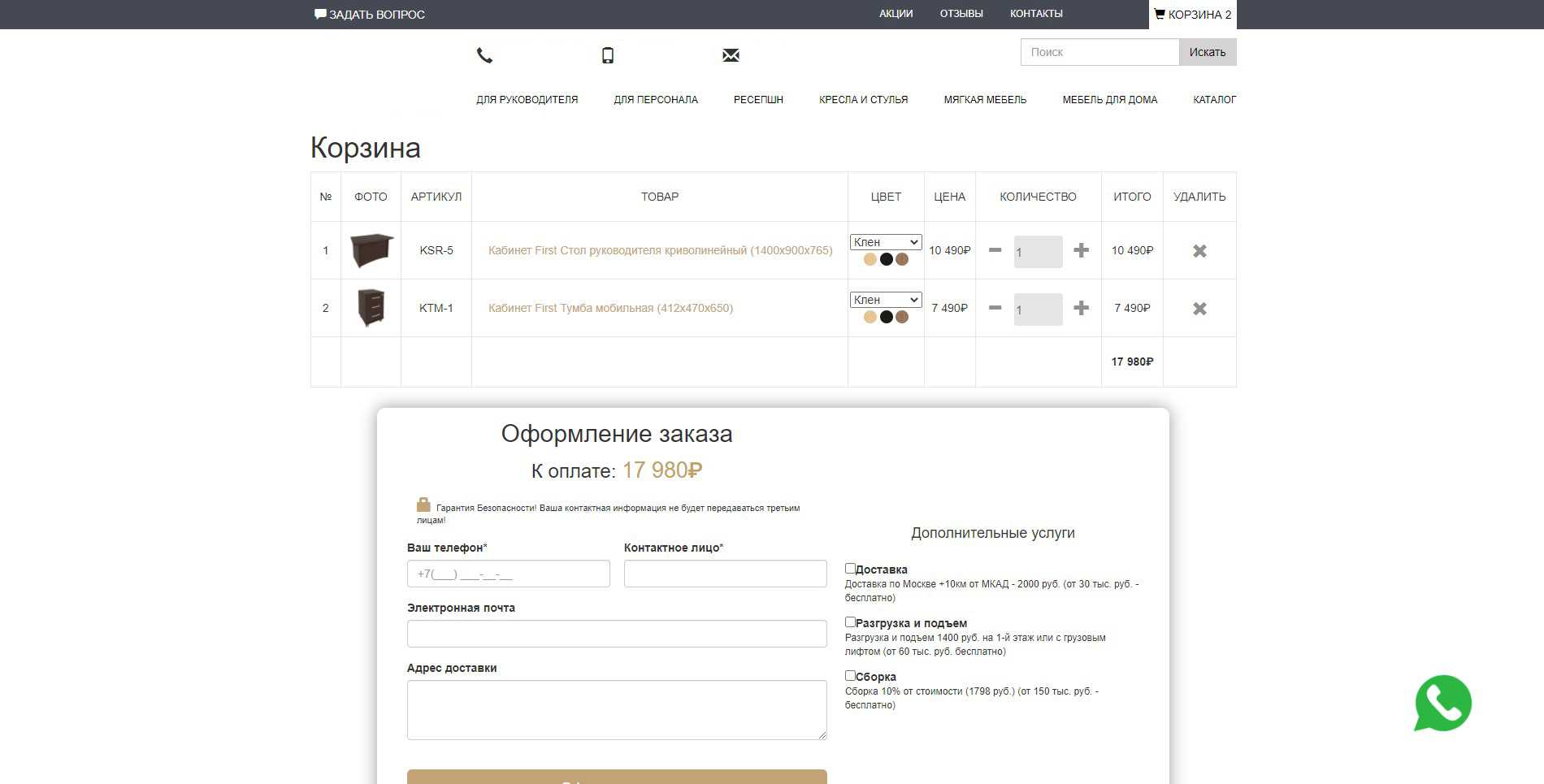Click the mobile phone icon in header
Screen dimensions: 1544x784
608,55
